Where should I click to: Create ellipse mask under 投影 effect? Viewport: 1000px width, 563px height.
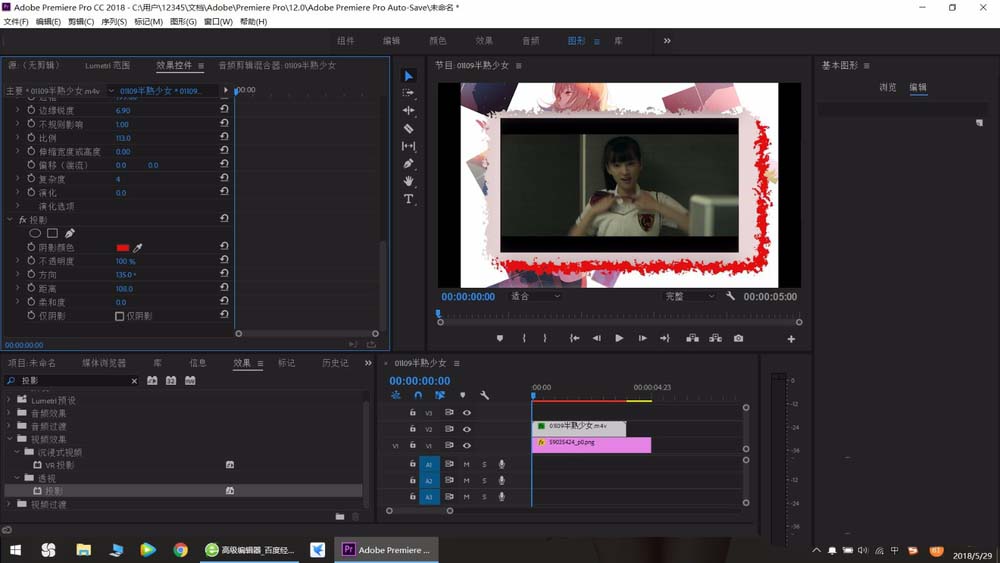[x=35, y=233]
